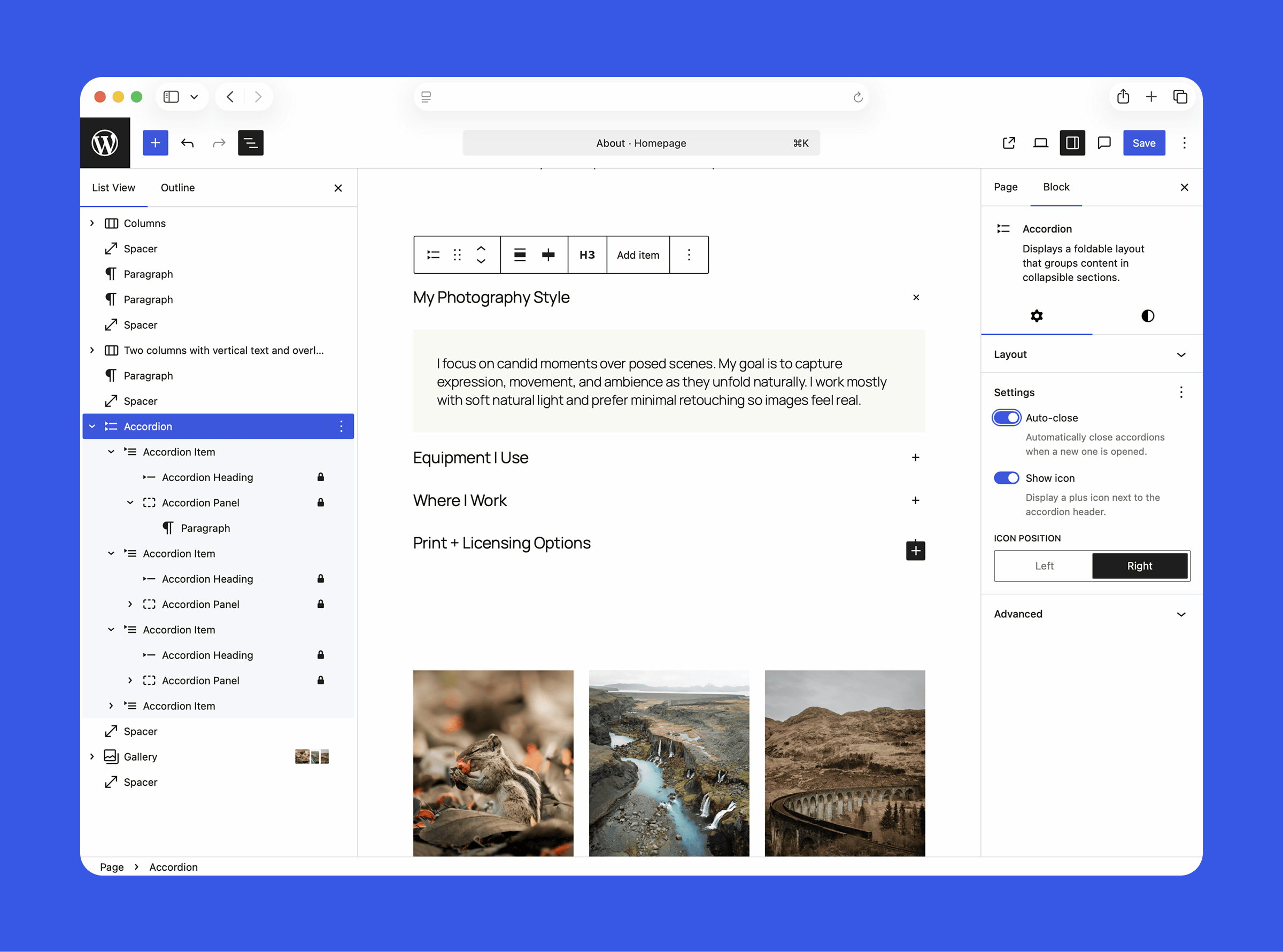Image resolution: width=1283 pixels, height=952 pixels.
Task: Click the WordPress logo icon
Action: coord(105,143)
